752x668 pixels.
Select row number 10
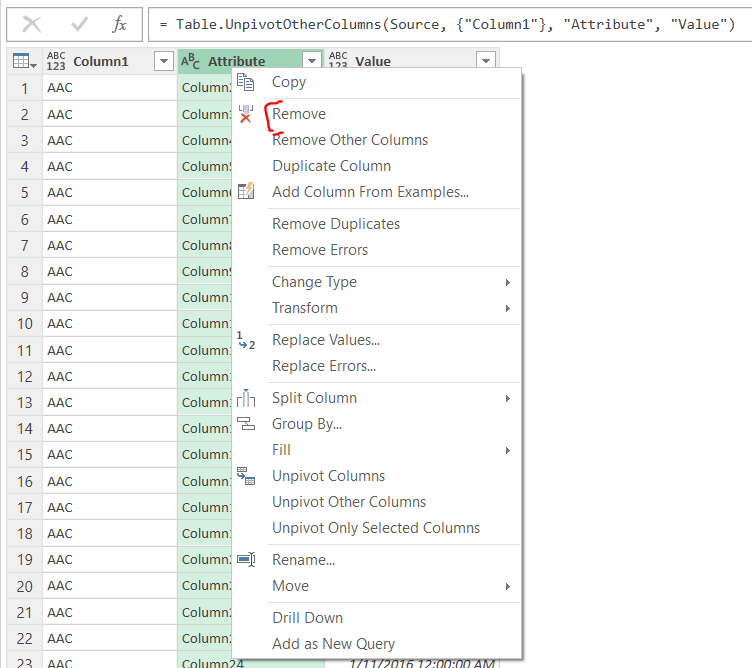(24, 324)
